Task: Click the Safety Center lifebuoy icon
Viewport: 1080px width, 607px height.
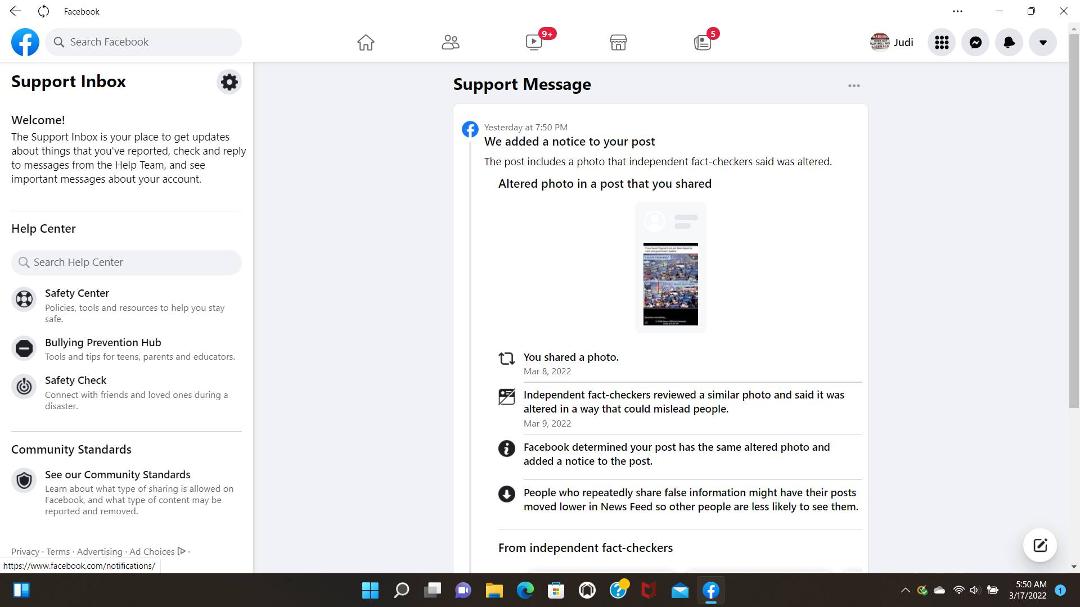Action: pos(24,299)
